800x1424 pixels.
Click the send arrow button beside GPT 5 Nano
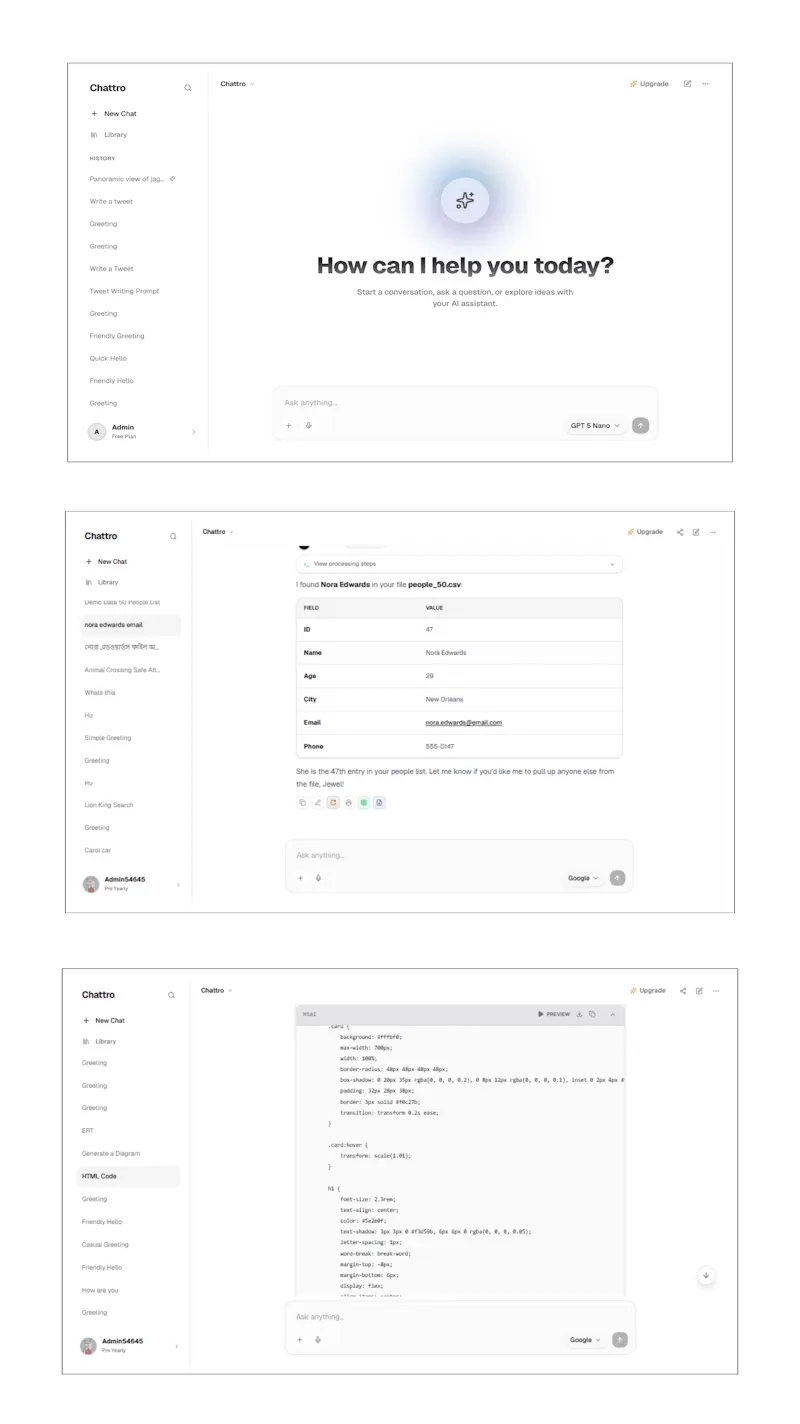[641, 426]
